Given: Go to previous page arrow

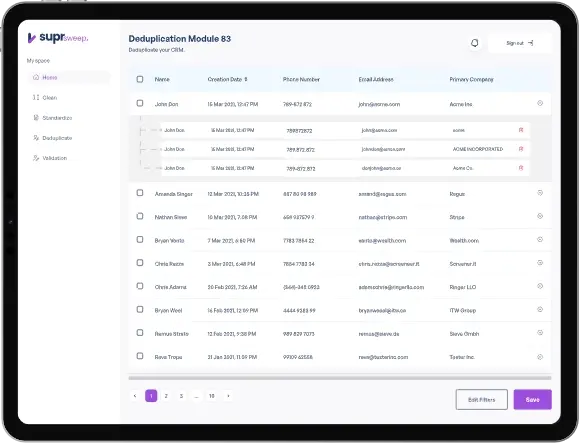Looking at the screenshot, I should 135,396.
